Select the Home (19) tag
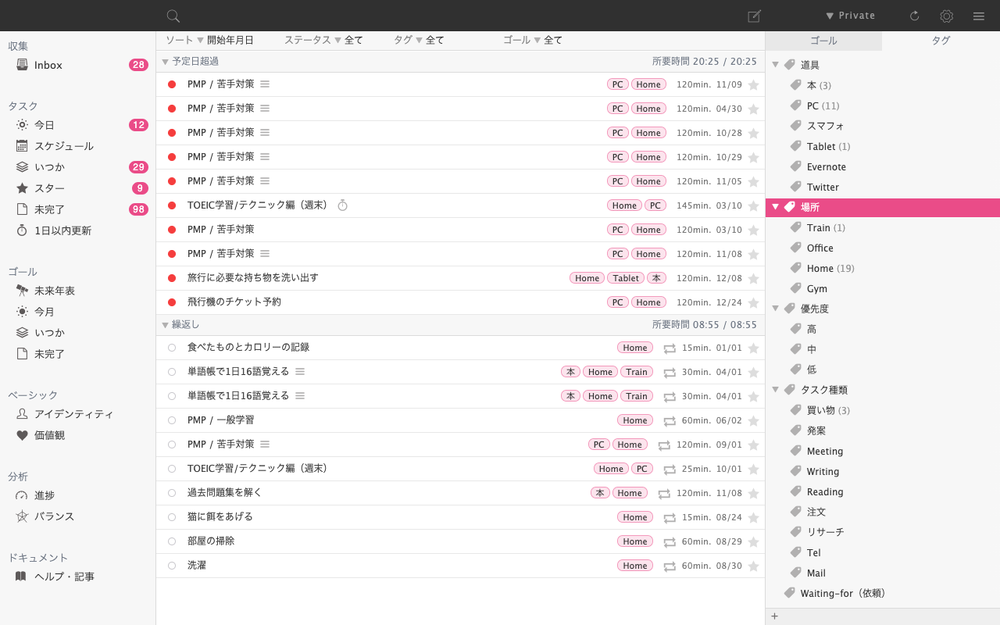This screenshot has width=1000, height=625. click(x=830, y=268)
